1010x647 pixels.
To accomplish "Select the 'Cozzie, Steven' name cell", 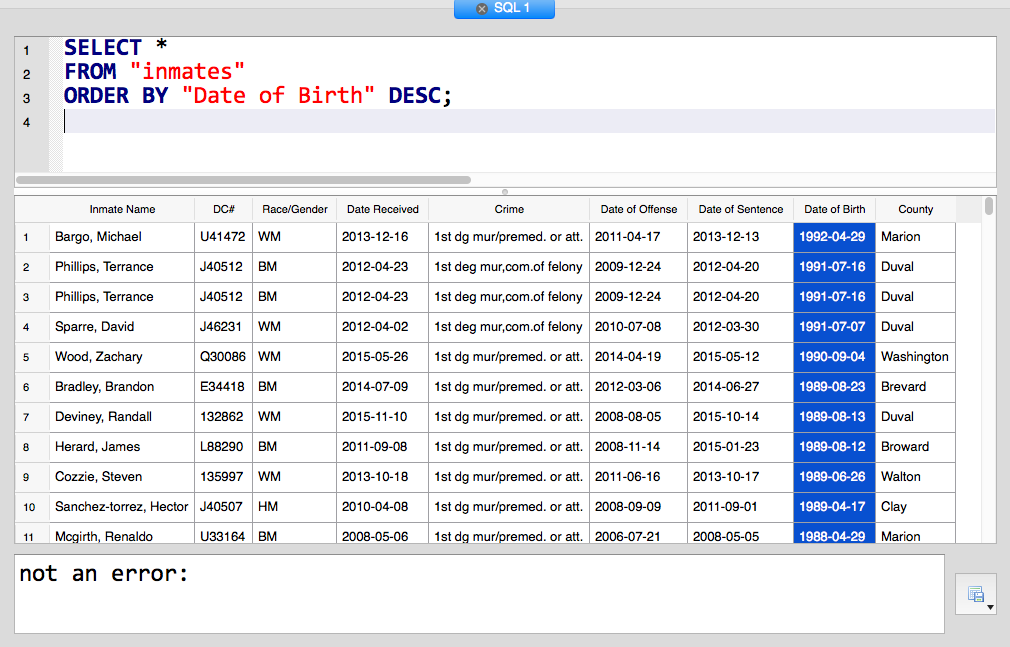I will coord(122,477).
